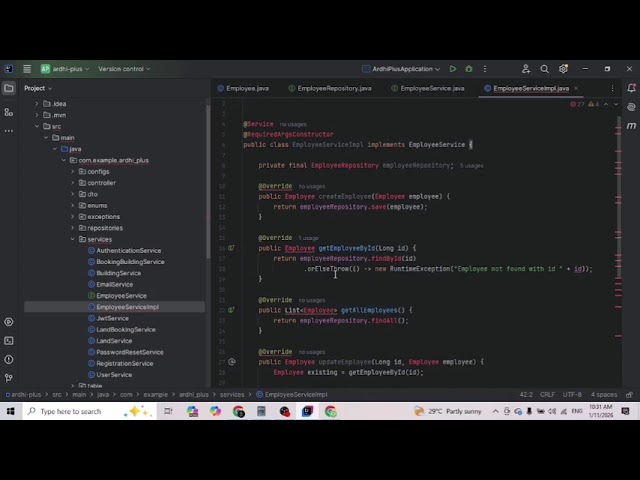Image resolution: width=640 pixels, height=480 pixels.
Task: Click the 1 usage hint above getEmployeeById
Action: (308, 238)
